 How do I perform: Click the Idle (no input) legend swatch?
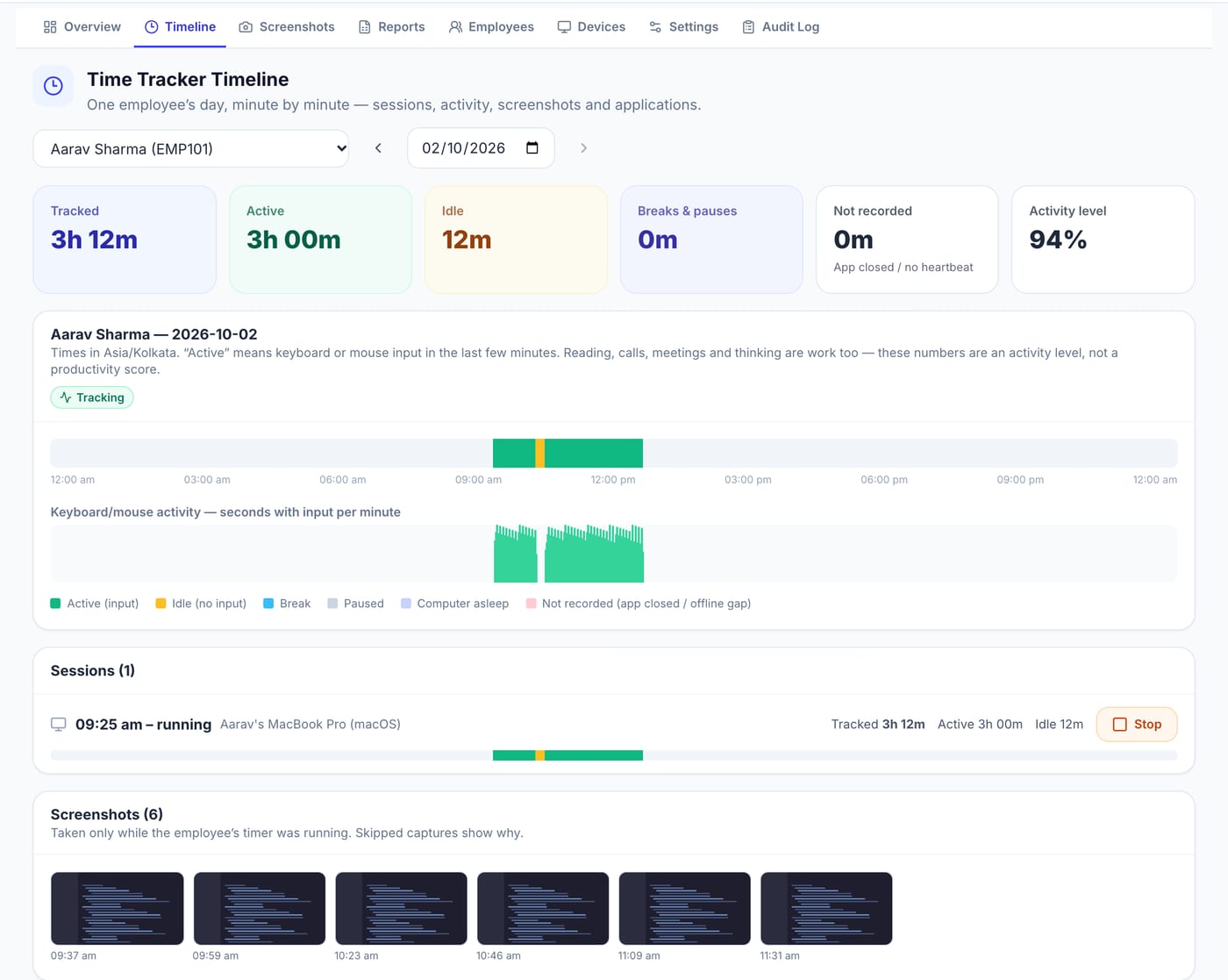click(161, 604)
